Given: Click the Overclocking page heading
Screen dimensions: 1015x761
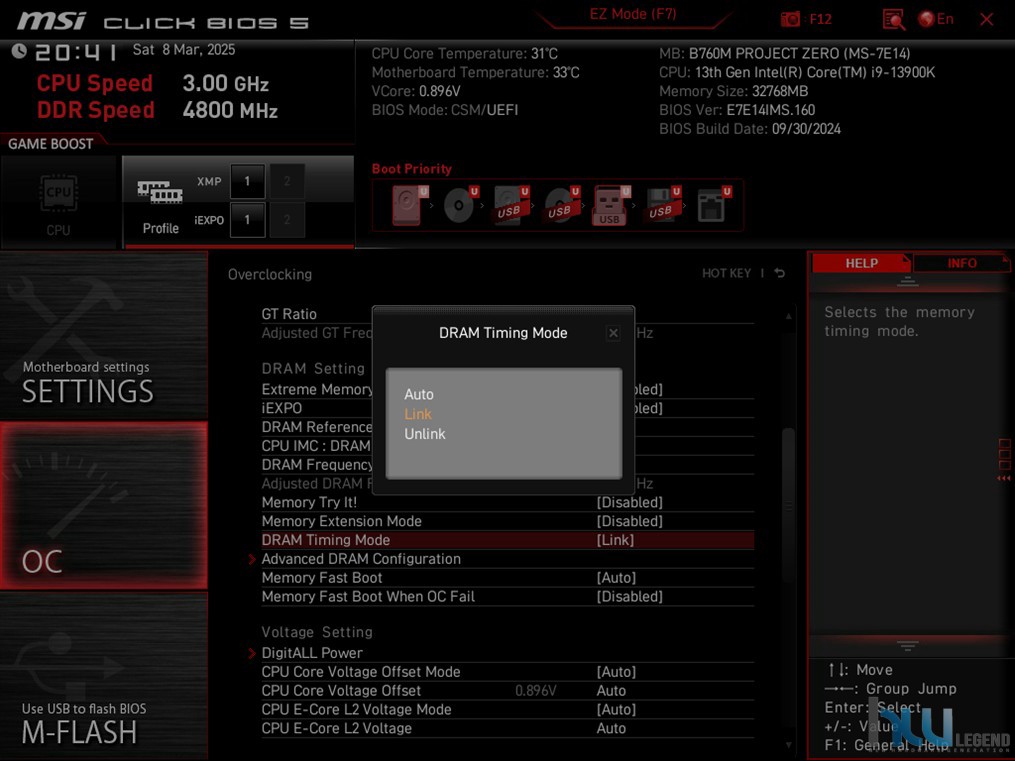Looking at the screenshot, I should point(270,274).
